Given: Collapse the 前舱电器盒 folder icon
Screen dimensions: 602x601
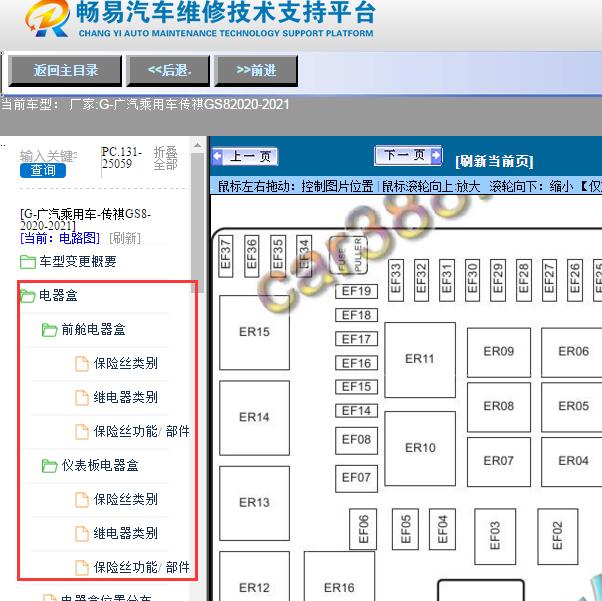Looking at the screenshot, I should (x=50, y=329).
